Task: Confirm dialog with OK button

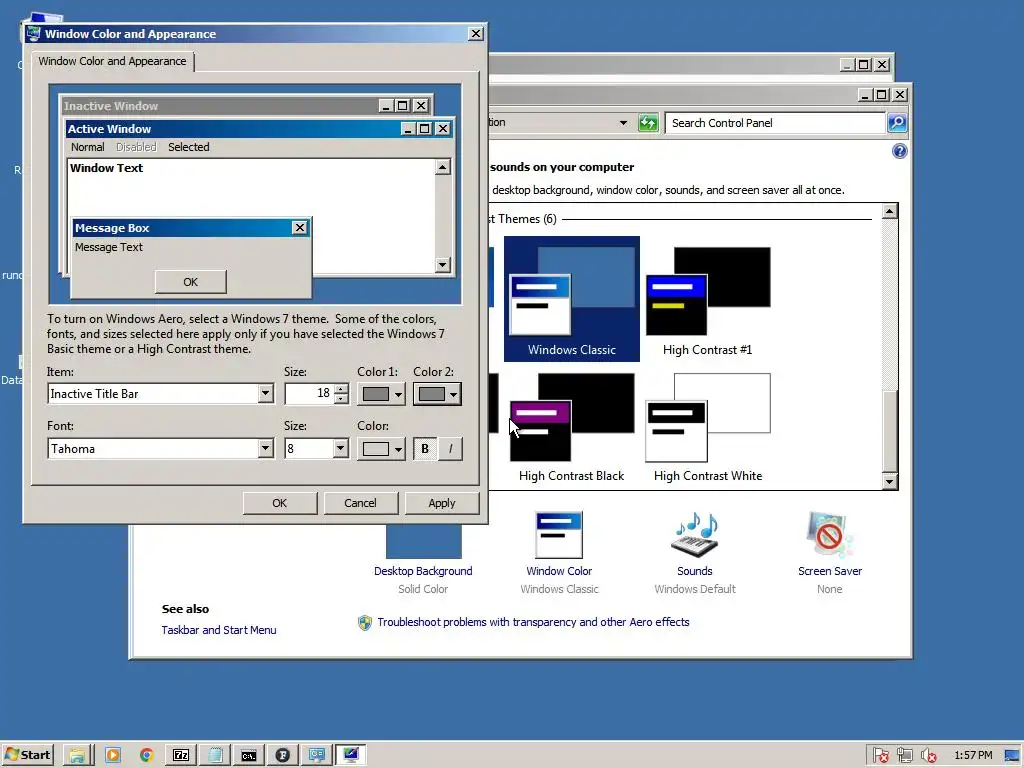Action: pos(280,504)
